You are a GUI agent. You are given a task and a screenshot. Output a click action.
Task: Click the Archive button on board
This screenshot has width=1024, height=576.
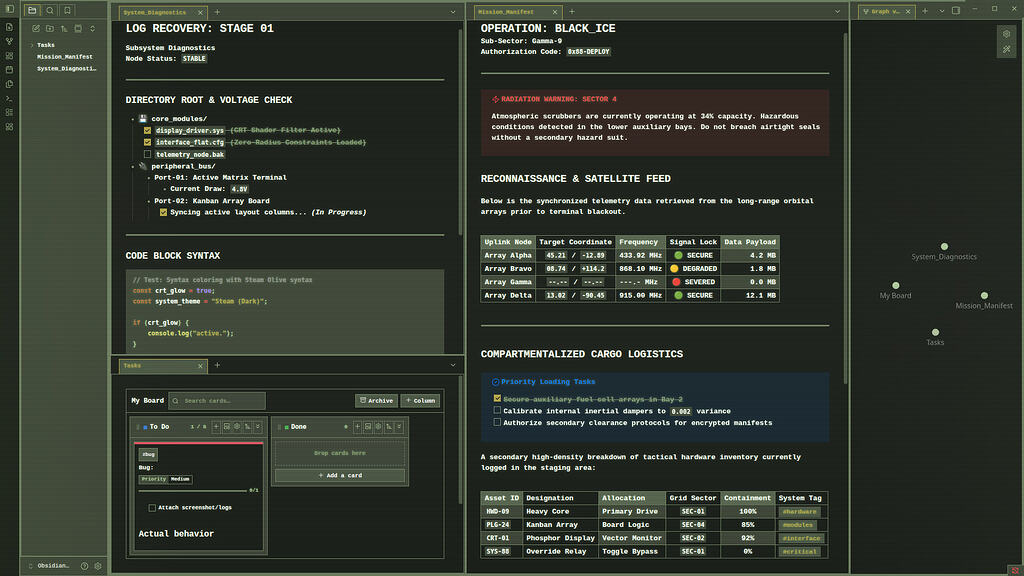tap(377, 401)
